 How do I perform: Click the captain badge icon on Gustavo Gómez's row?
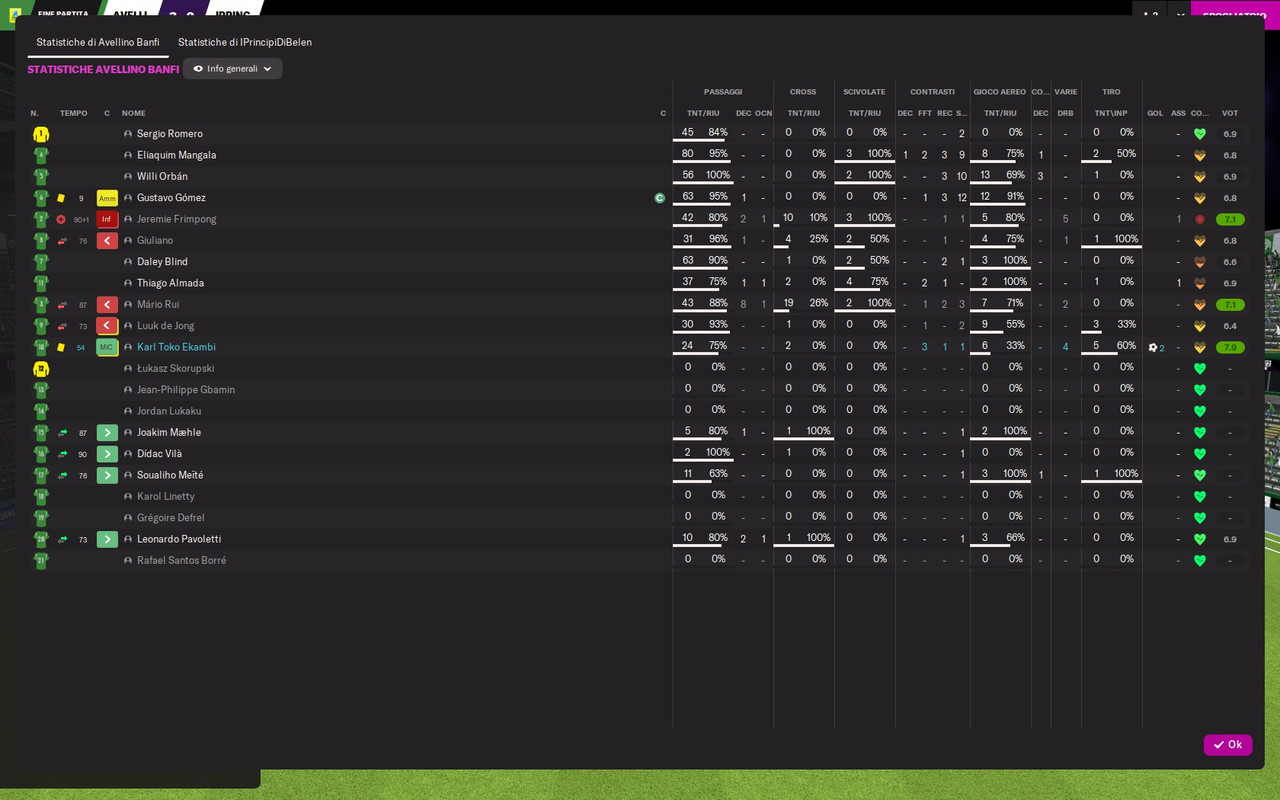click(659, 198)
